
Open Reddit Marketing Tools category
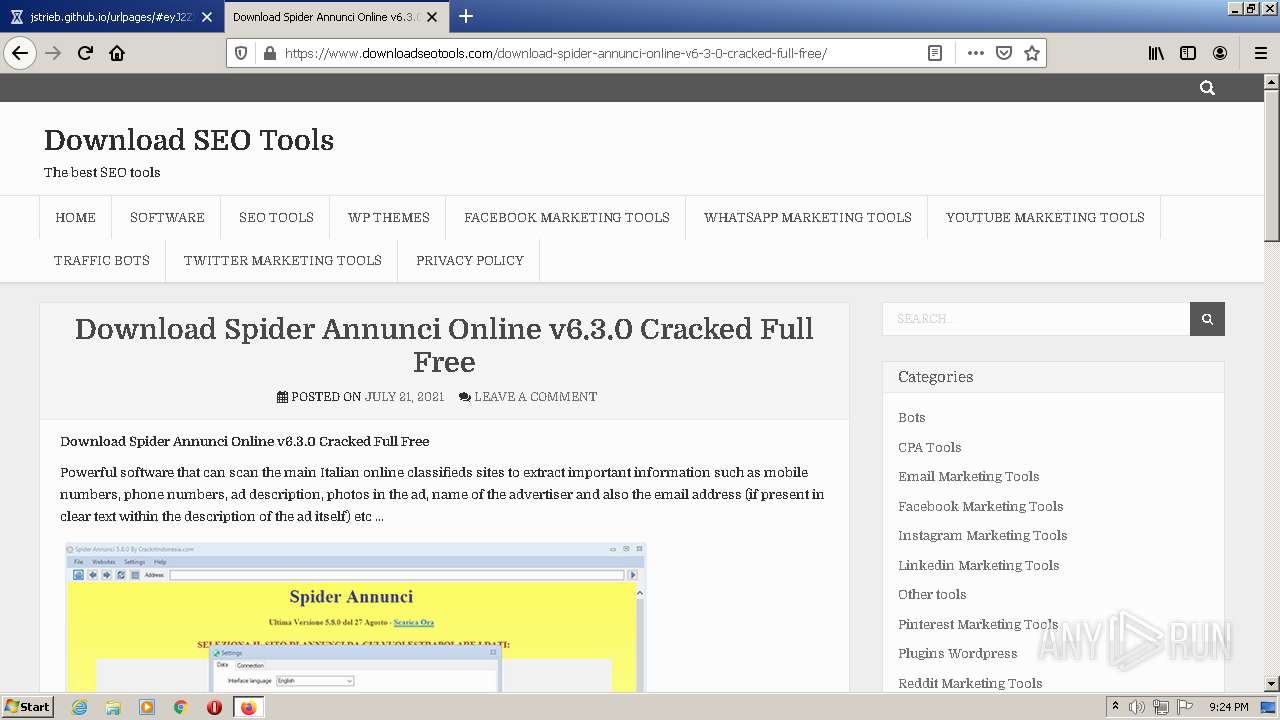[970, 683]
